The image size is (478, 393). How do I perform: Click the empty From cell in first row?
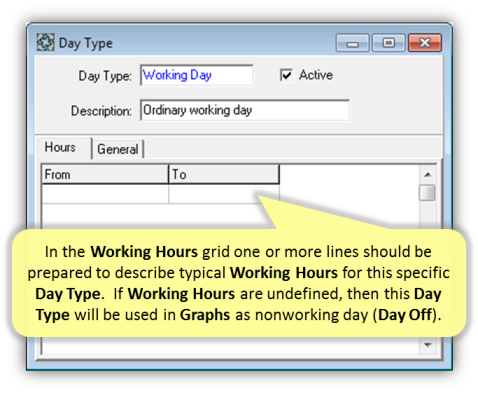[x=105, y=194]
